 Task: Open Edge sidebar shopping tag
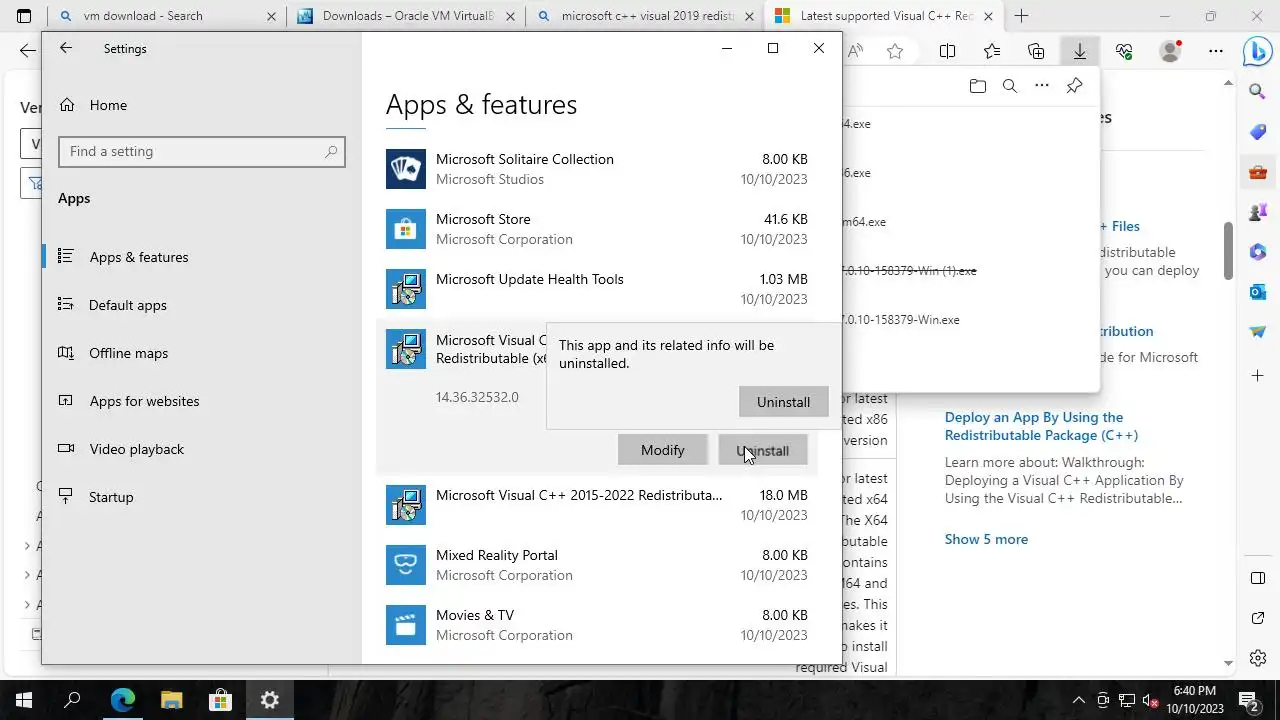[1258, 132]
